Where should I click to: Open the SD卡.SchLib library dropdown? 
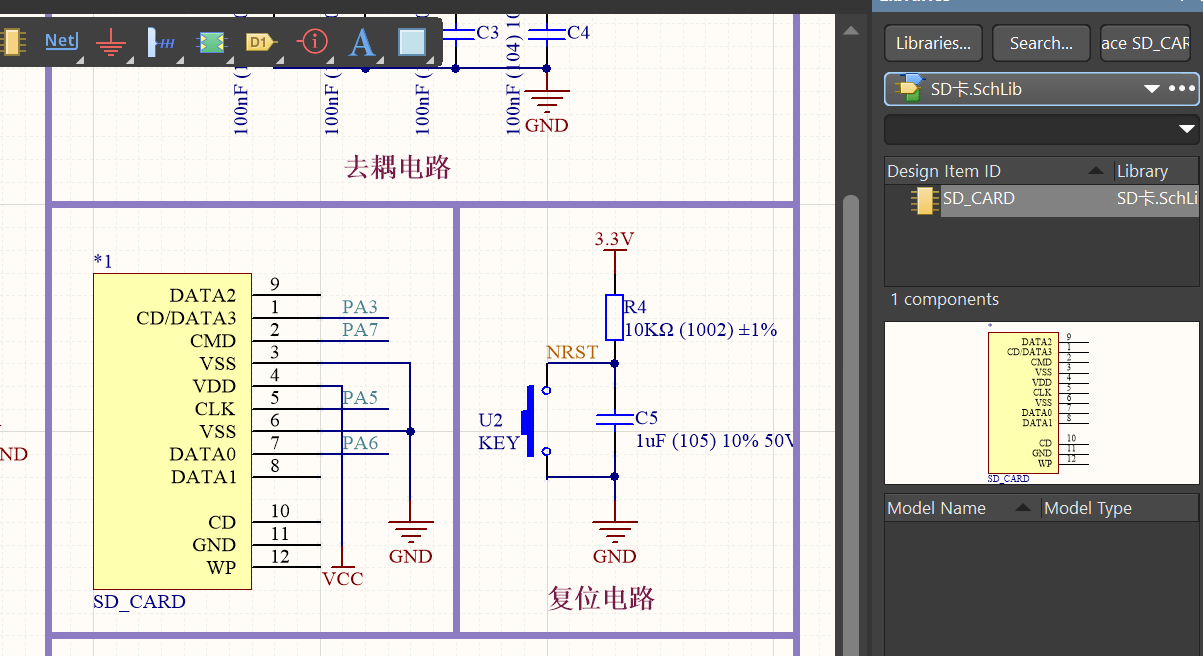tap(1151, 88)
